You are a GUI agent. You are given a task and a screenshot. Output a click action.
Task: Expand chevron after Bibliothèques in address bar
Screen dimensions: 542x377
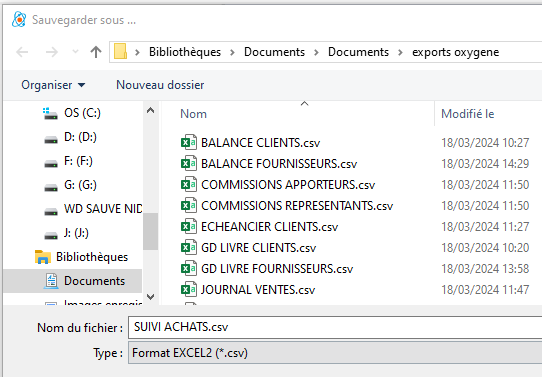[232, 52]
